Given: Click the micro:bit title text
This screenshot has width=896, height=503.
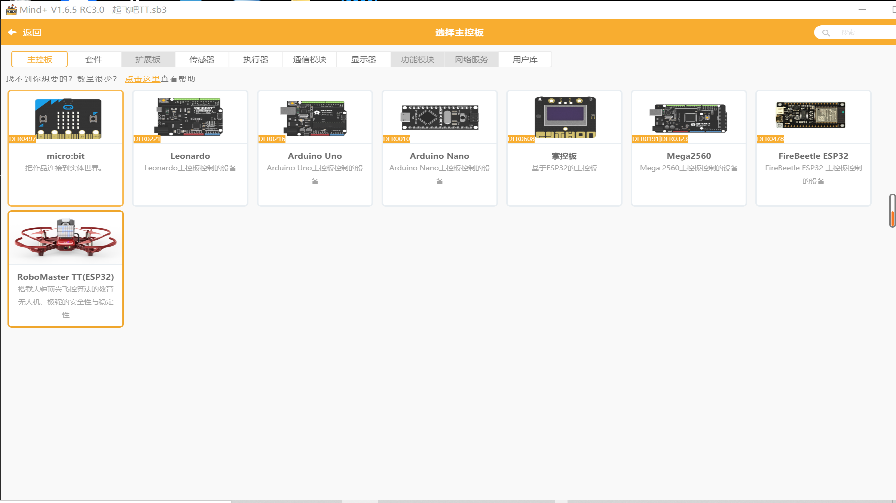Looking at the screenshot, I should click(x=66, y=156).
